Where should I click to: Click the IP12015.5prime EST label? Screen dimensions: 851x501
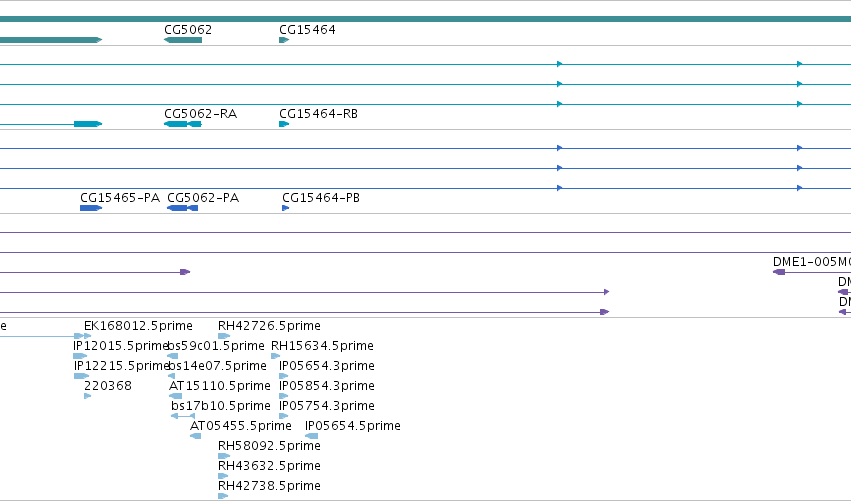tap(120, 346)
